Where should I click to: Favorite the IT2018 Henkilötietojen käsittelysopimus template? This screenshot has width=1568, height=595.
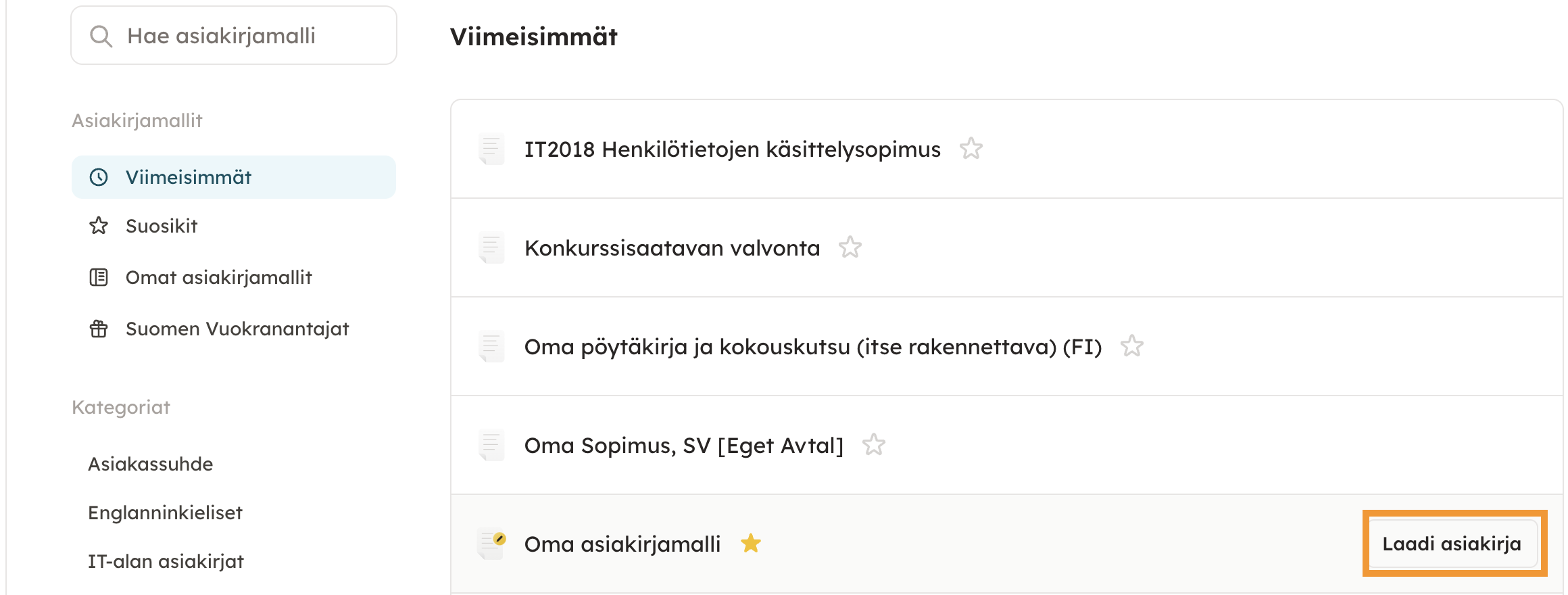point(971,148)
